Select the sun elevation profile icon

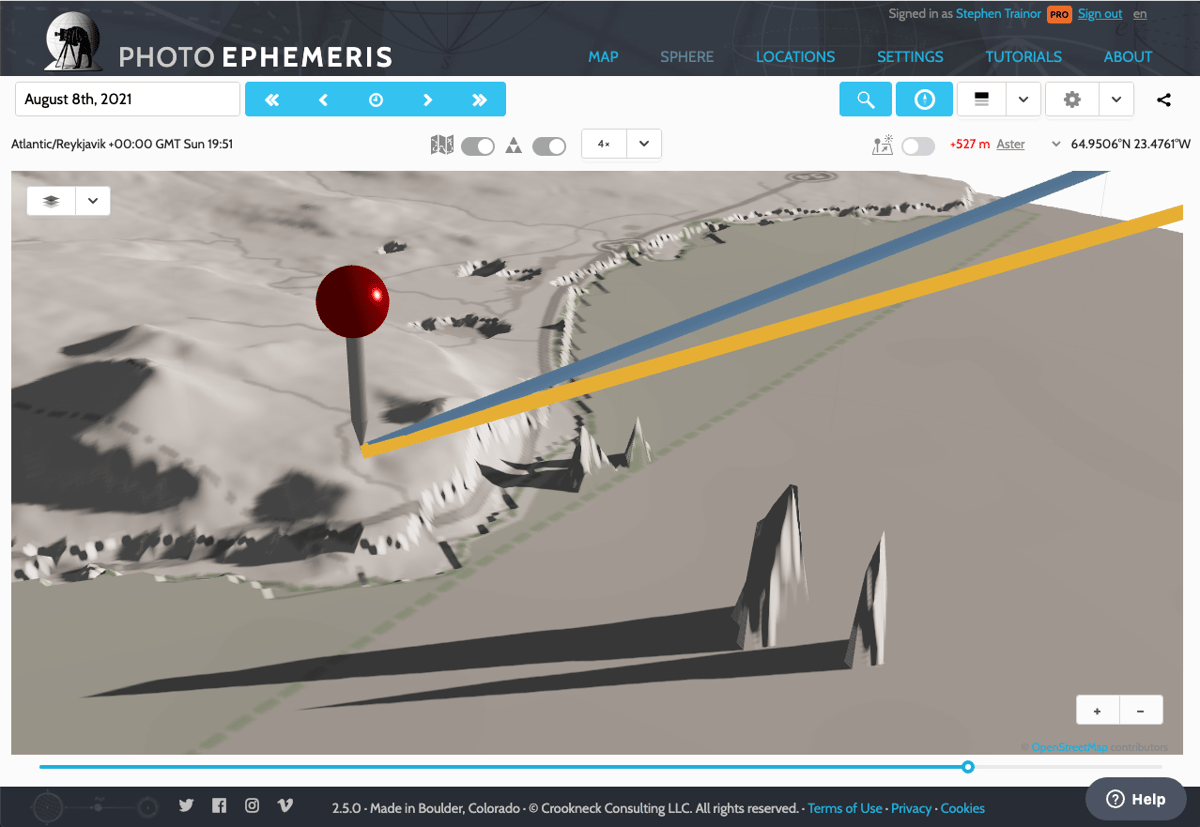883,144
